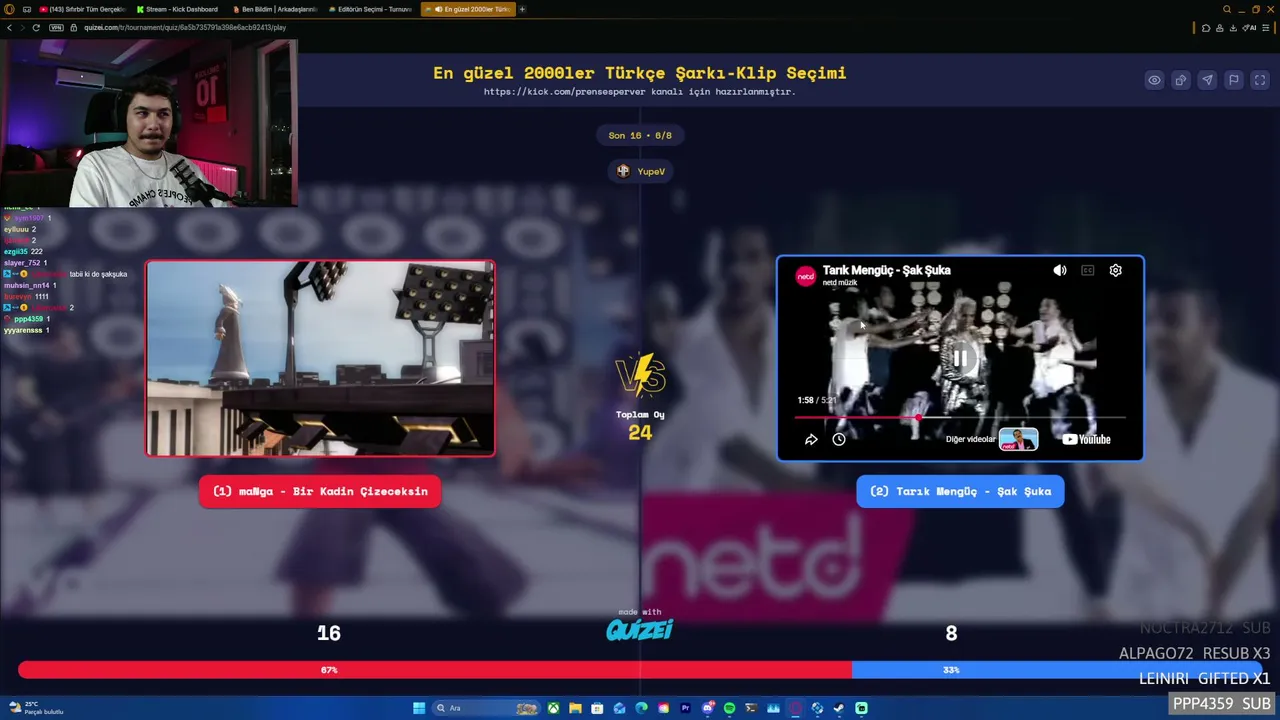Open the video on YouTube via logo

1086,439
